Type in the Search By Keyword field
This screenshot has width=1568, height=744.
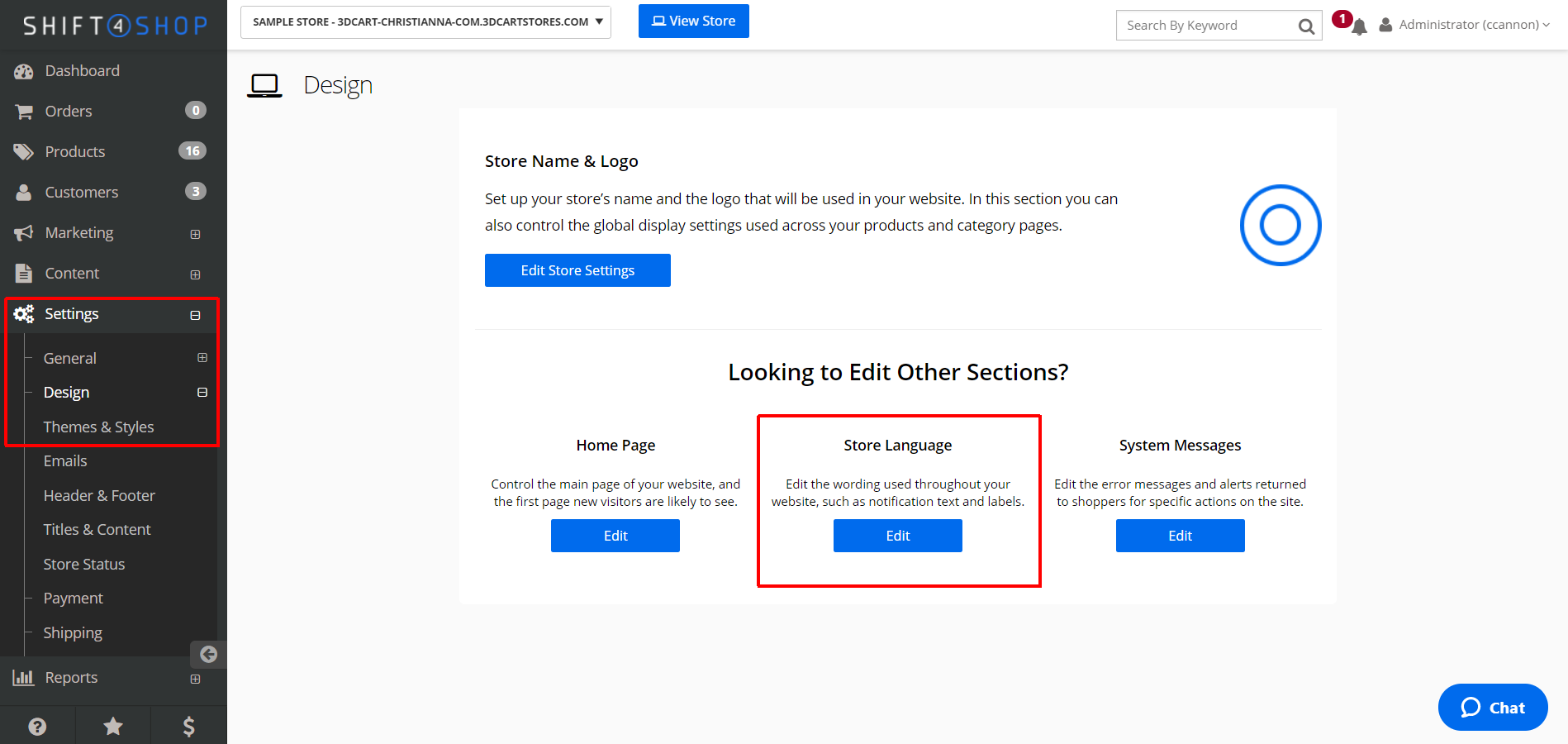point(1206,26)
